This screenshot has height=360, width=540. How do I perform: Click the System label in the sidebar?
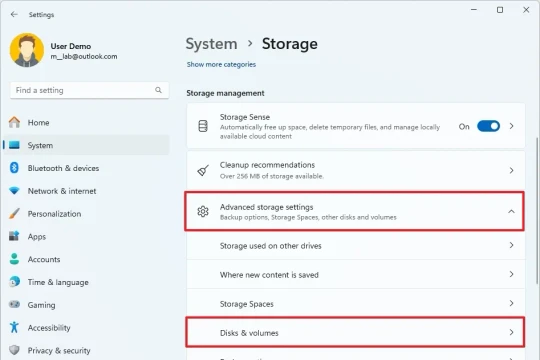pyautogui.click(x=40, y=145)
